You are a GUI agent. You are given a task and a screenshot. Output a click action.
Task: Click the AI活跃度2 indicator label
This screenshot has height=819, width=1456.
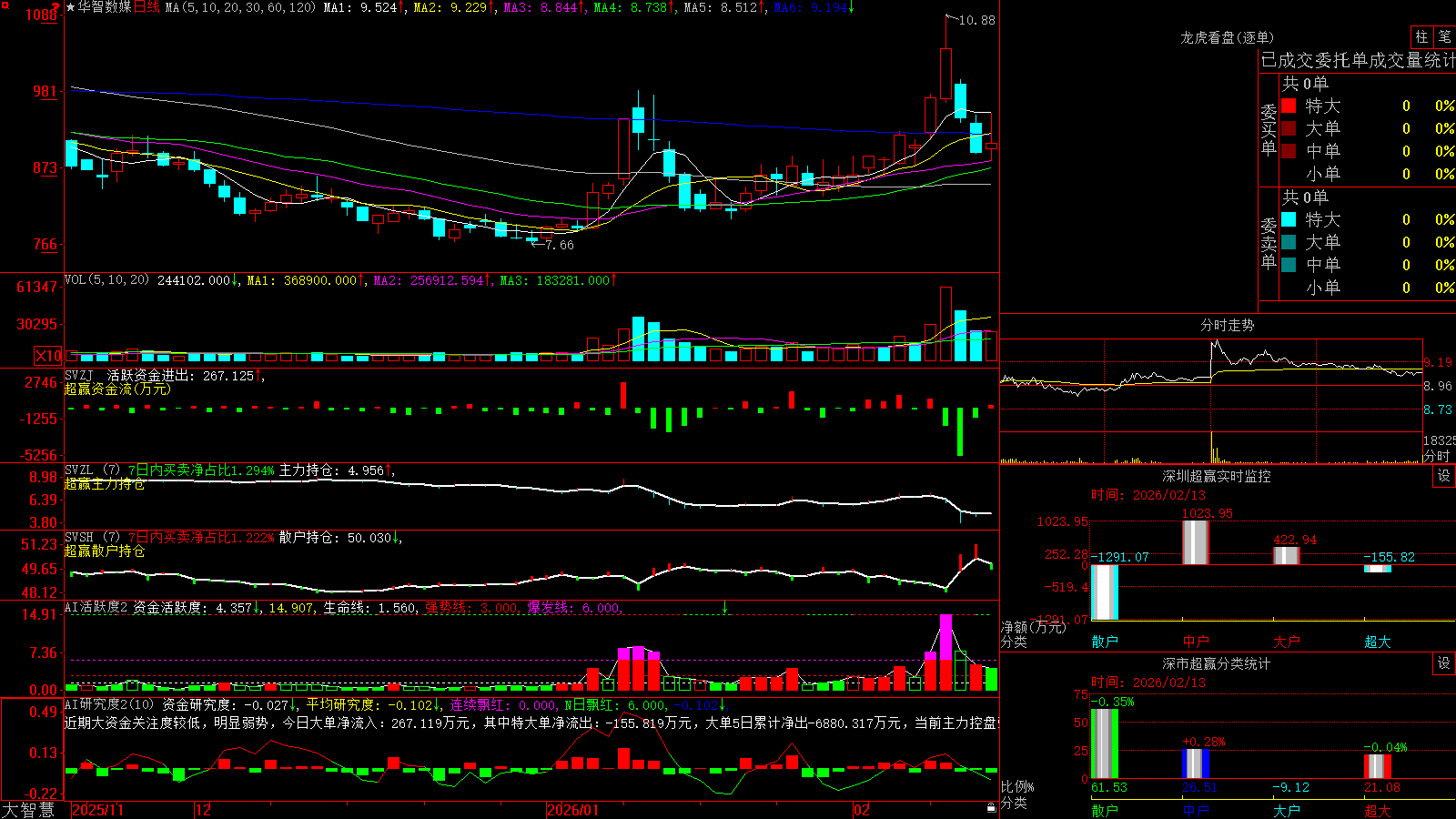click(96, 608)
